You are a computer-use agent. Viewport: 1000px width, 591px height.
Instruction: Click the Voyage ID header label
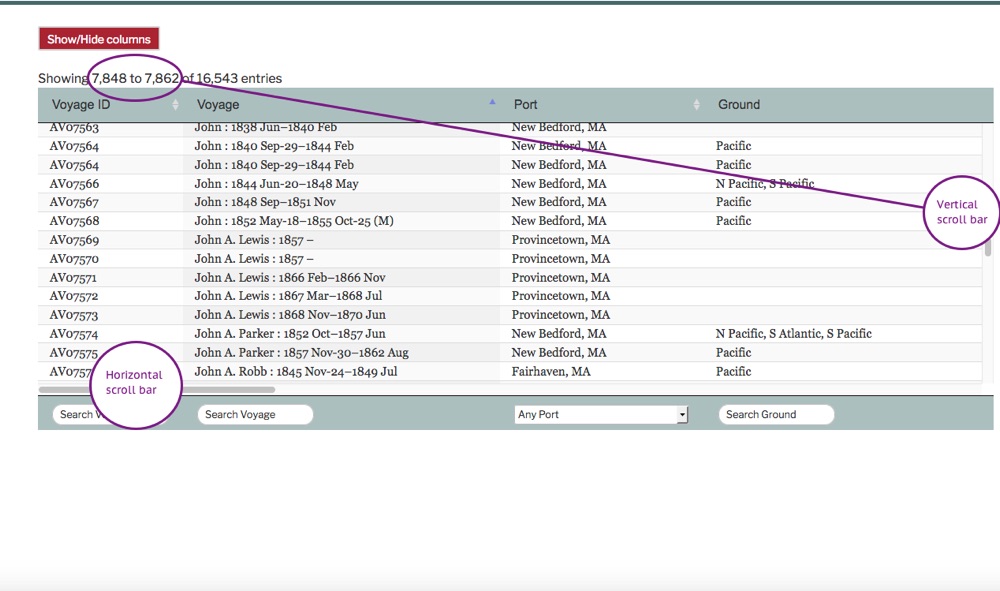(x=81, y=105)
